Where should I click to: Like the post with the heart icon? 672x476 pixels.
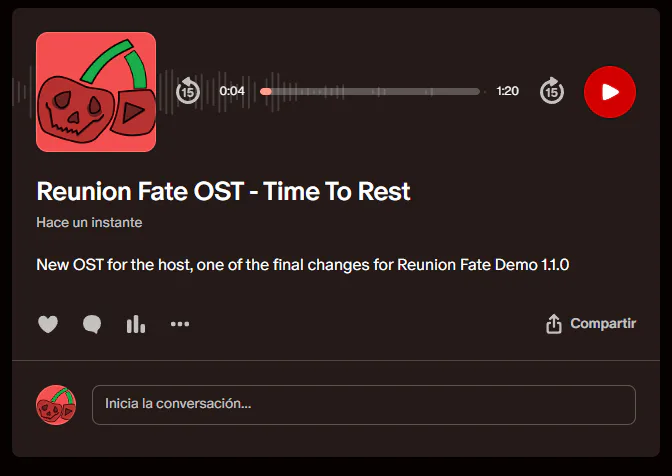(x=48, y=324)
